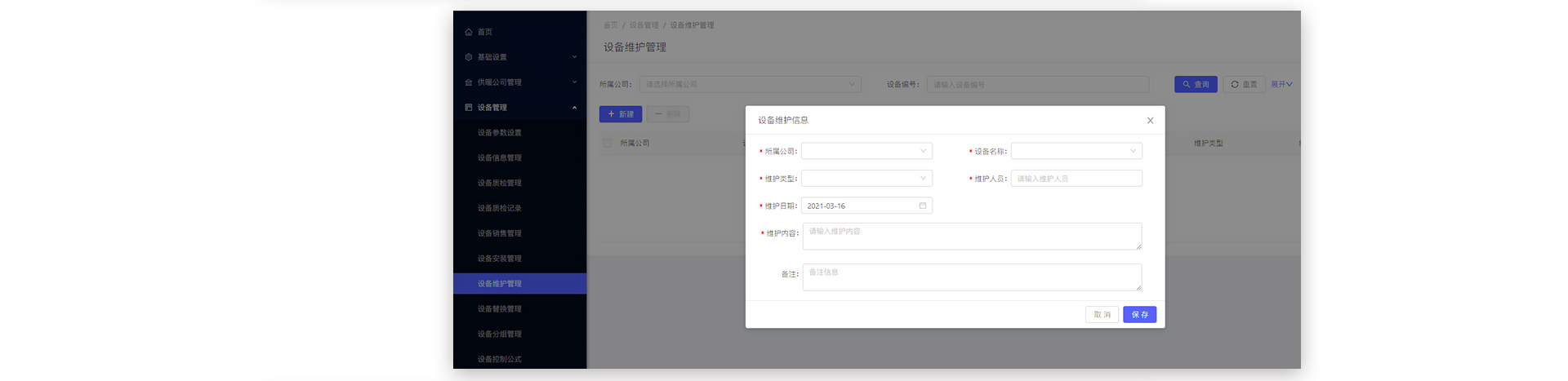
Task: Click the 取消 button
Action: 1102,315
